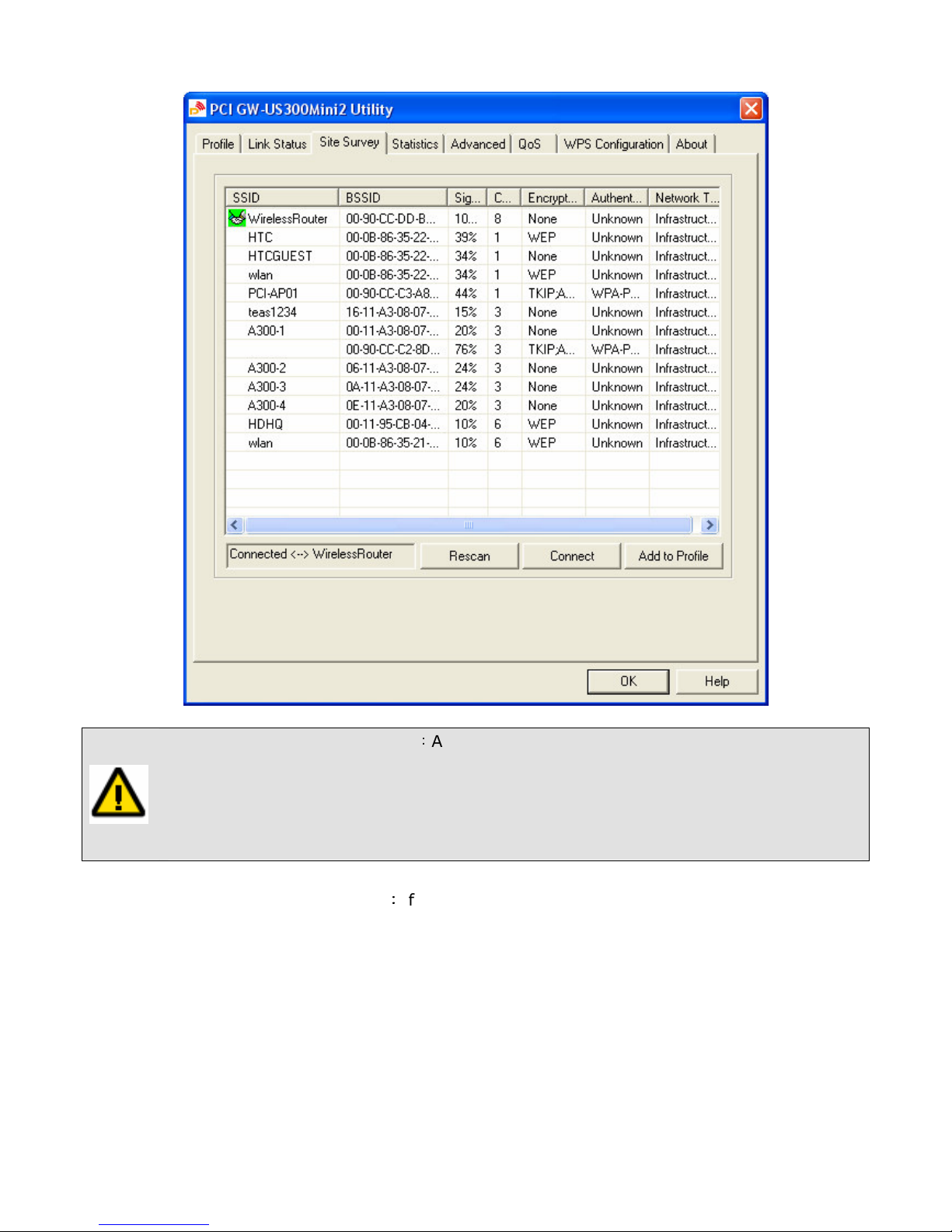Select the A300-4 network
Screen dimensions: 952x1232
(x=473, y=405)
